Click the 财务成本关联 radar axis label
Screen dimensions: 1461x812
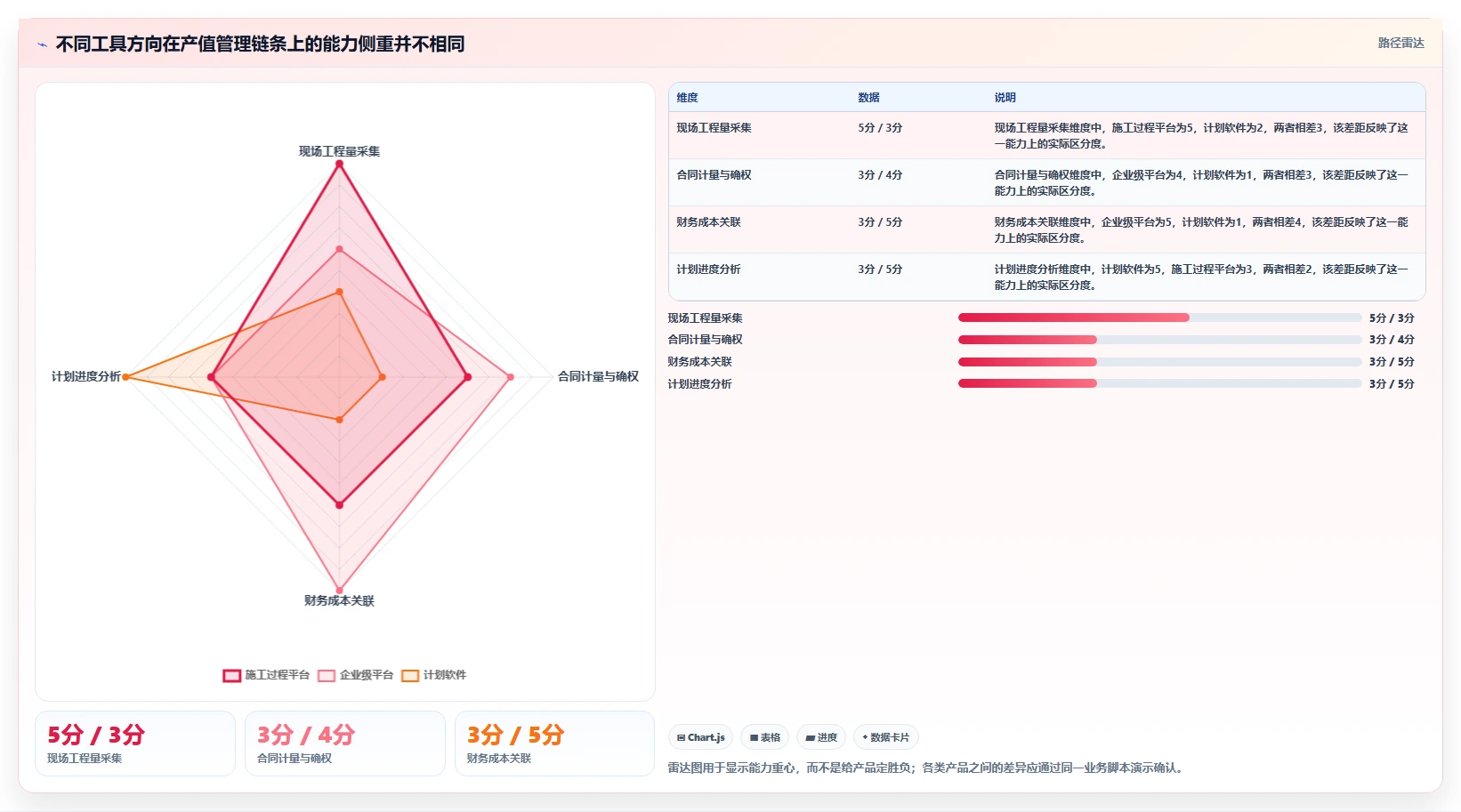tap(339, 600)
